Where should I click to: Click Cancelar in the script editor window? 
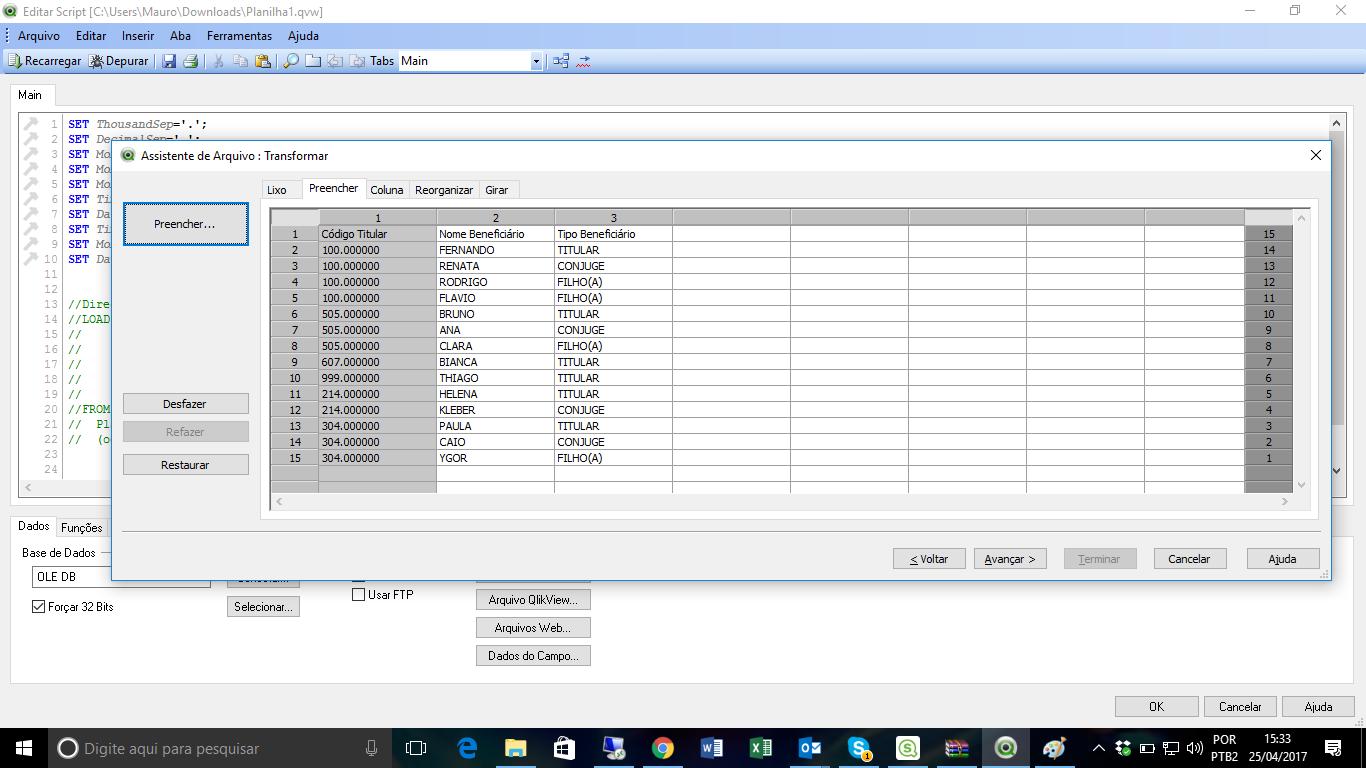tap(1240, 707)
